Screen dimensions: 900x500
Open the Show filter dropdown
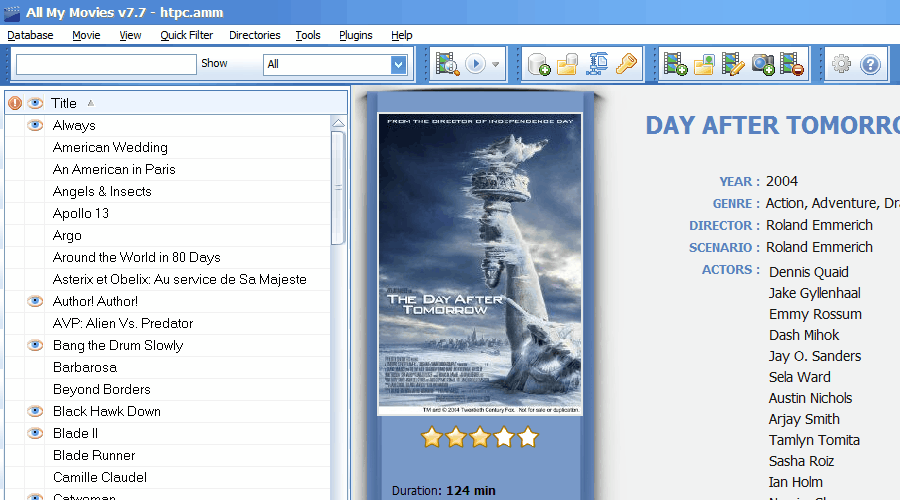[x=398, y=64]
